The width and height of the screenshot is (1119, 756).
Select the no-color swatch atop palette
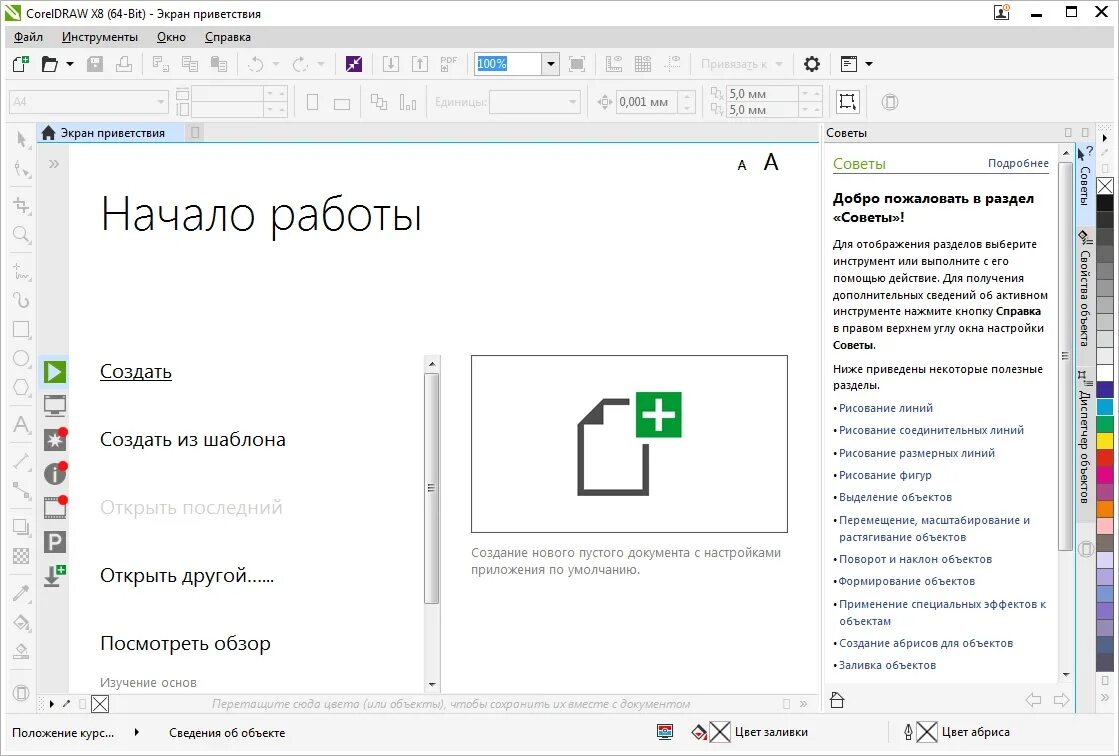tap(1105, 186)
